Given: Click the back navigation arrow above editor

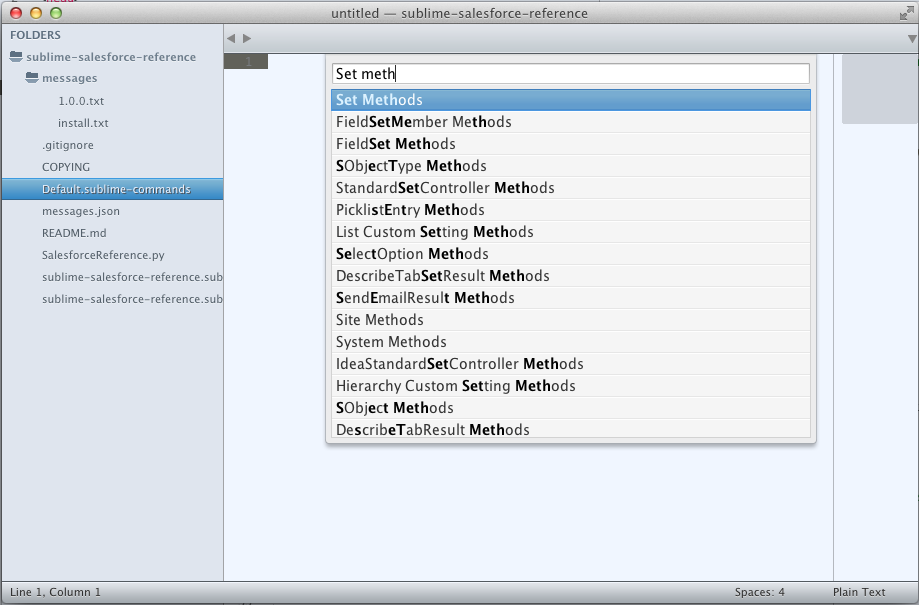Looking at the screenshot, I should tap(231, 38).
